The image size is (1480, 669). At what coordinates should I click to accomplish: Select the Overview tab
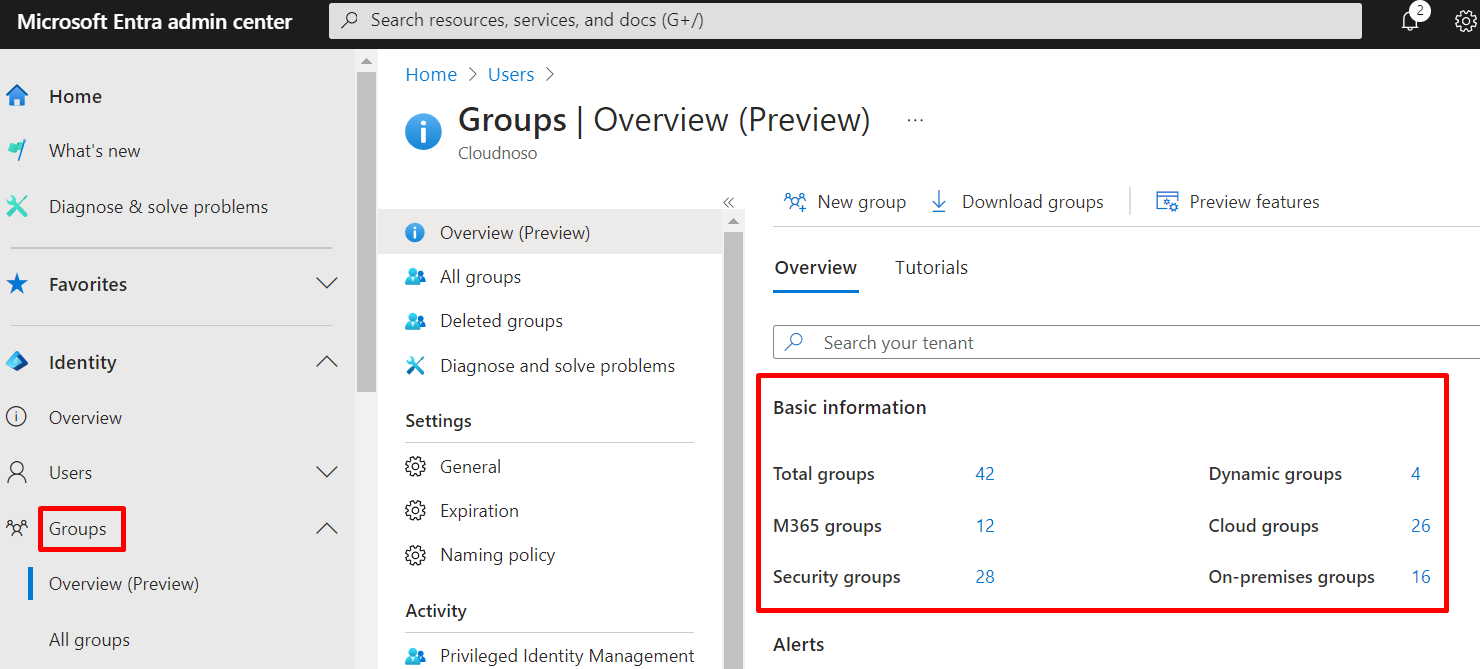pyautogui.click(x=815, y=268)
